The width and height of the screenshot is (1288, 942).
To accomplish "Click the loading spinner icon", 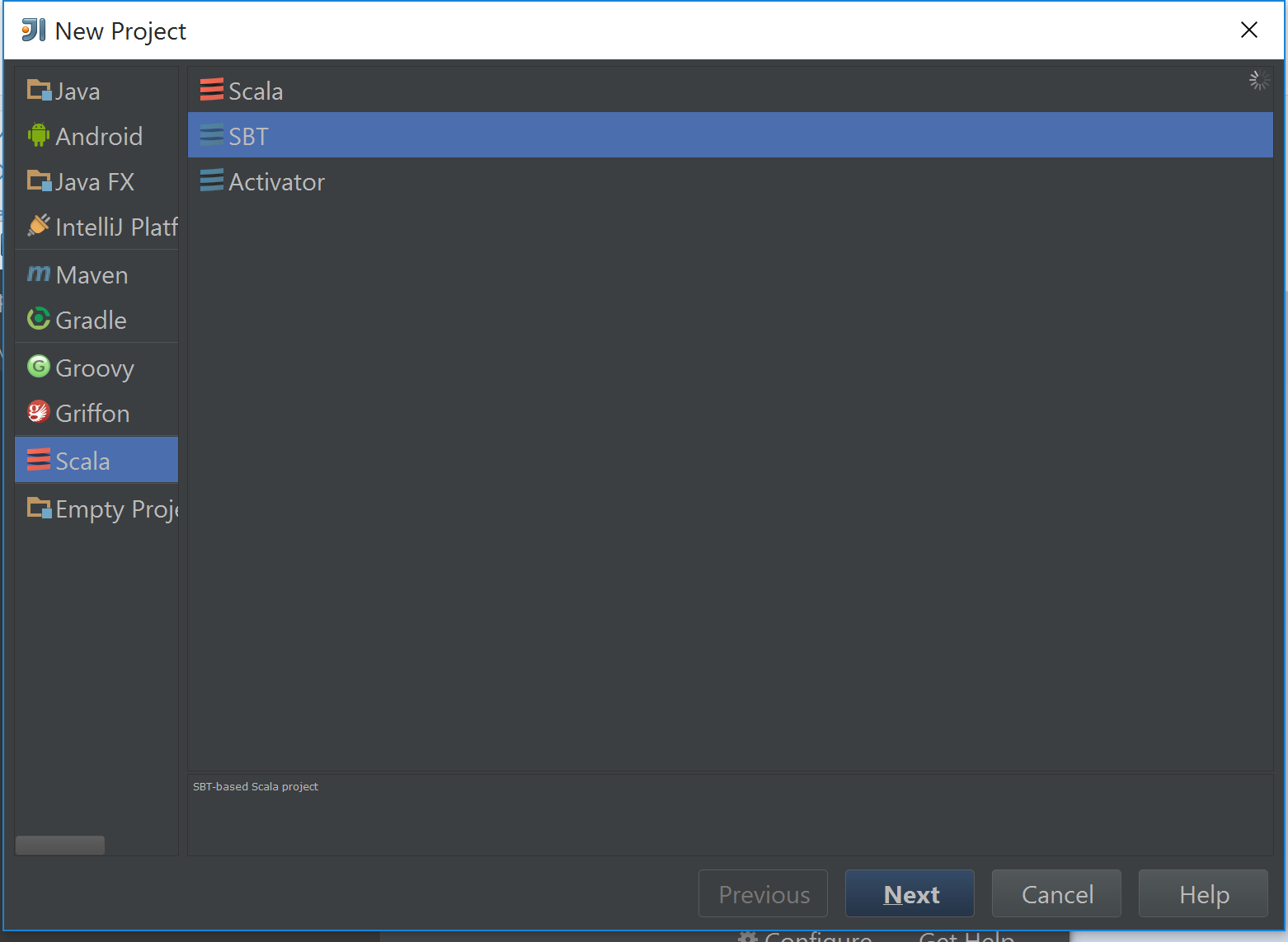I will (1259, 80).
